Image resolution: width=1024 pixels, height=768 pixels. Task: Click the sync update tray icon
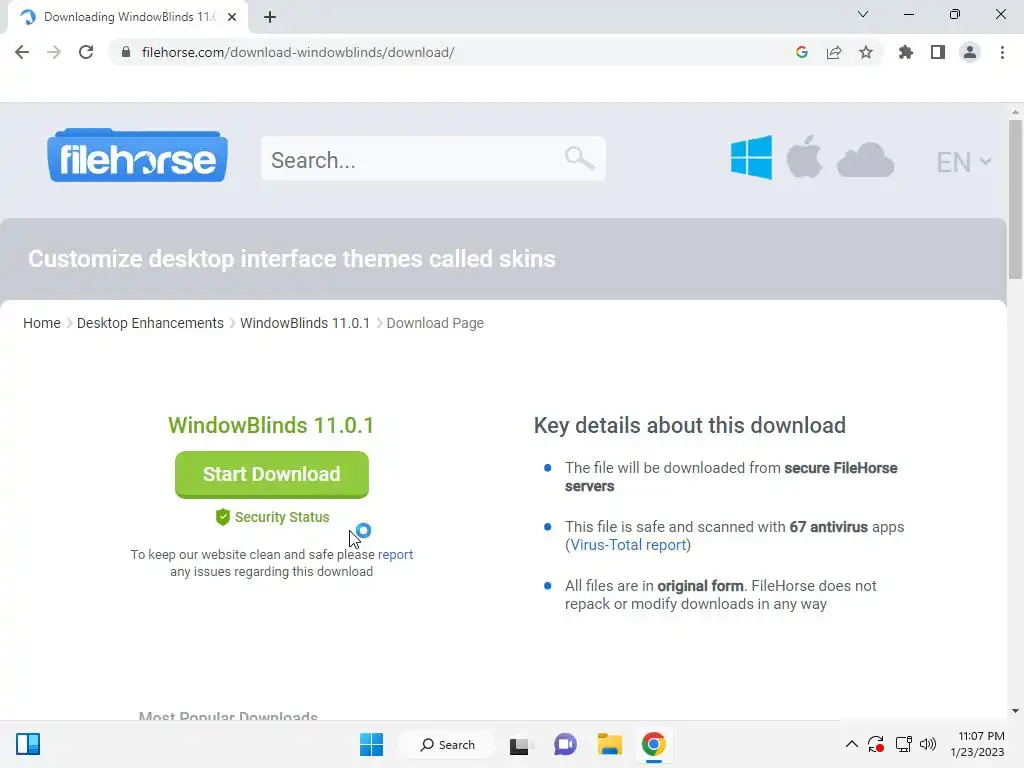pos(876,744)
